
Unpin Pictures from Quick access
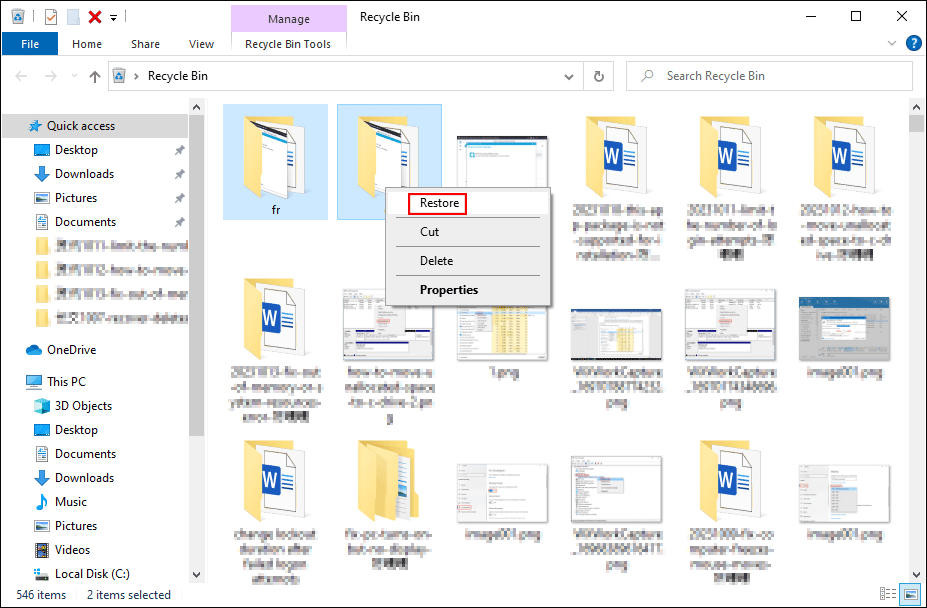tap(178, 197)
